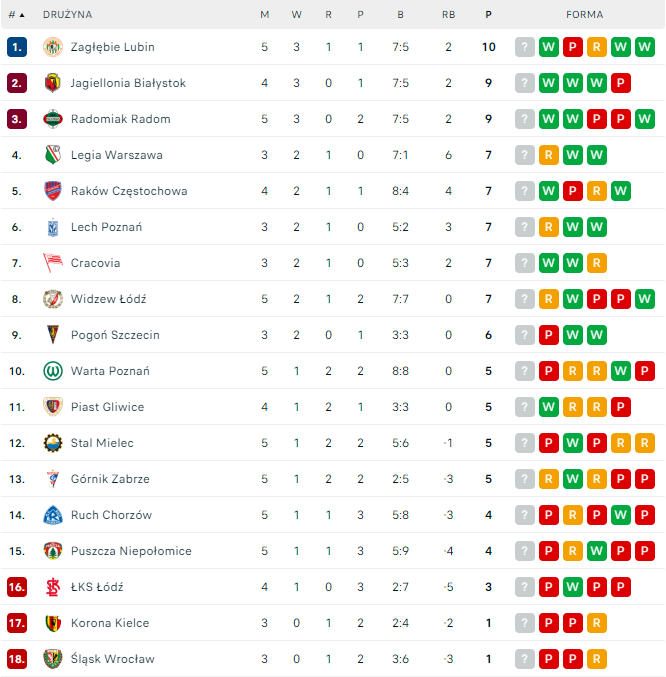Click the Ruch Chorzów blue crest
This screenshot has height=677, width=666.
click(53, 515)
